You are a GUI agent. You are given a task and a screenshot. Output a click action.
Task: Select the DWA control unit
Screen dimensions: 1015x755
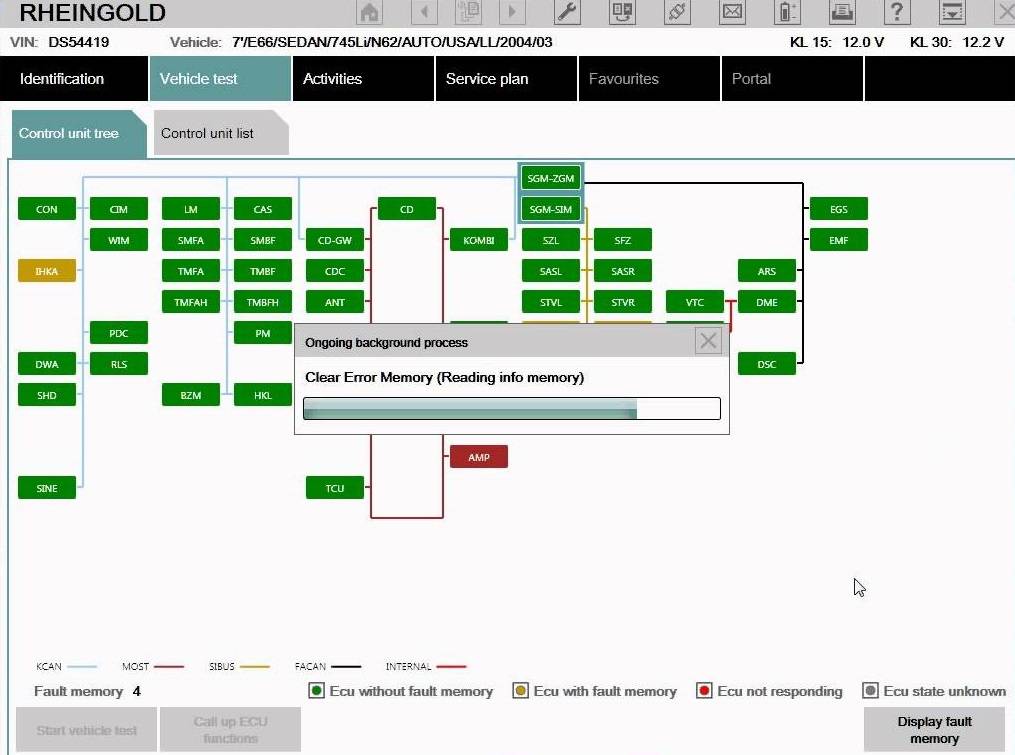(47, 364)
